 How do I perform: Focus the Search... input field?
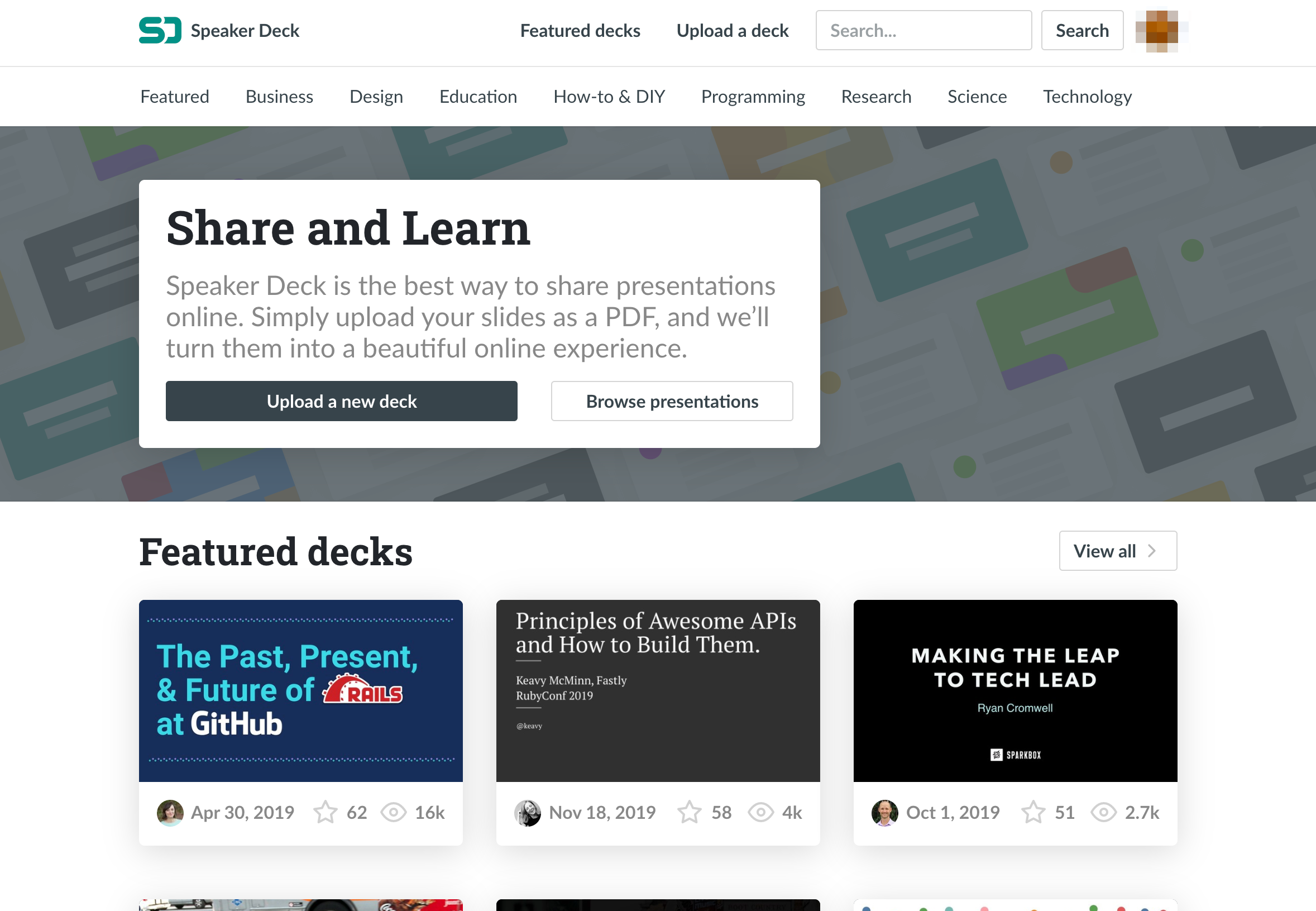(x=923, y=30)
